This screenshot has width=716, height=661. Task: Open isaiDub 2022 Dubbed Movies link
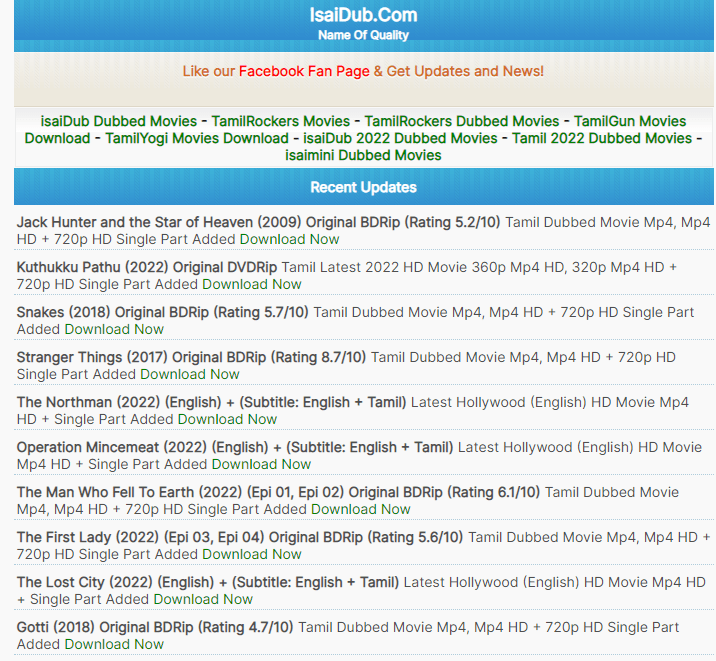click(400, 138)
